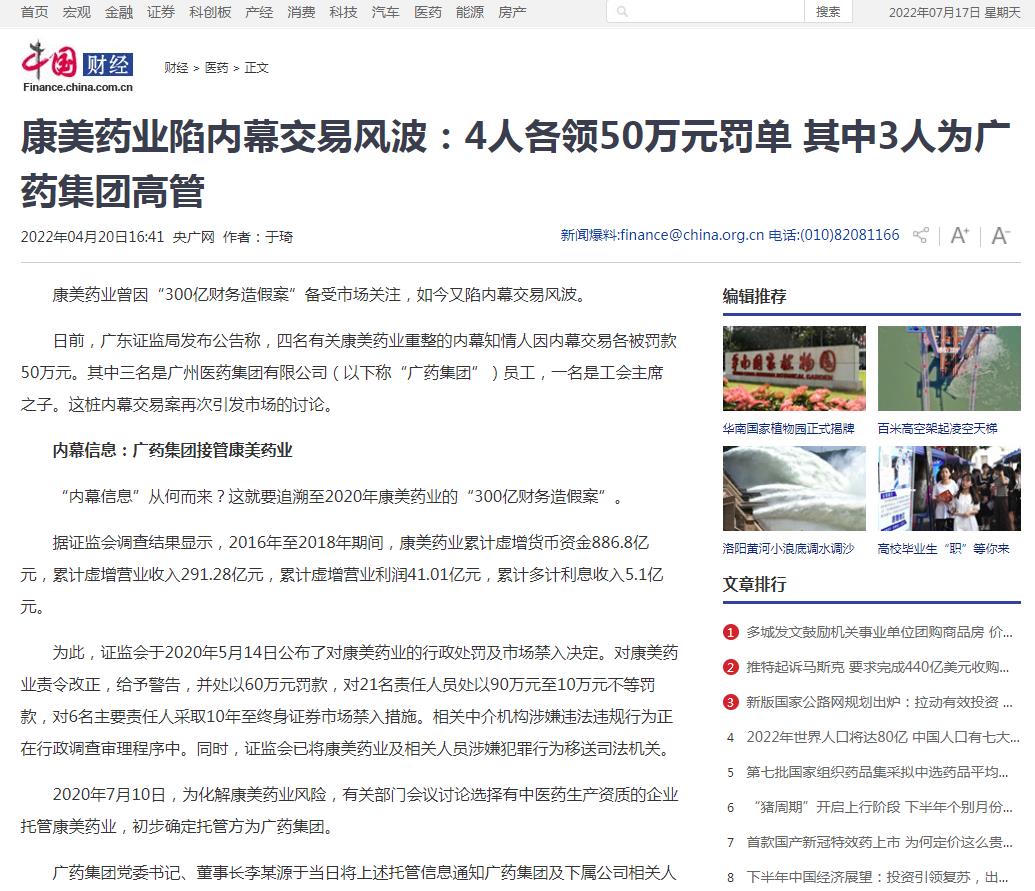Click subheading 内幕信息：广药集团接管康美药业
The height and width of the screenshot is (891, 1035).
[172, 451]
